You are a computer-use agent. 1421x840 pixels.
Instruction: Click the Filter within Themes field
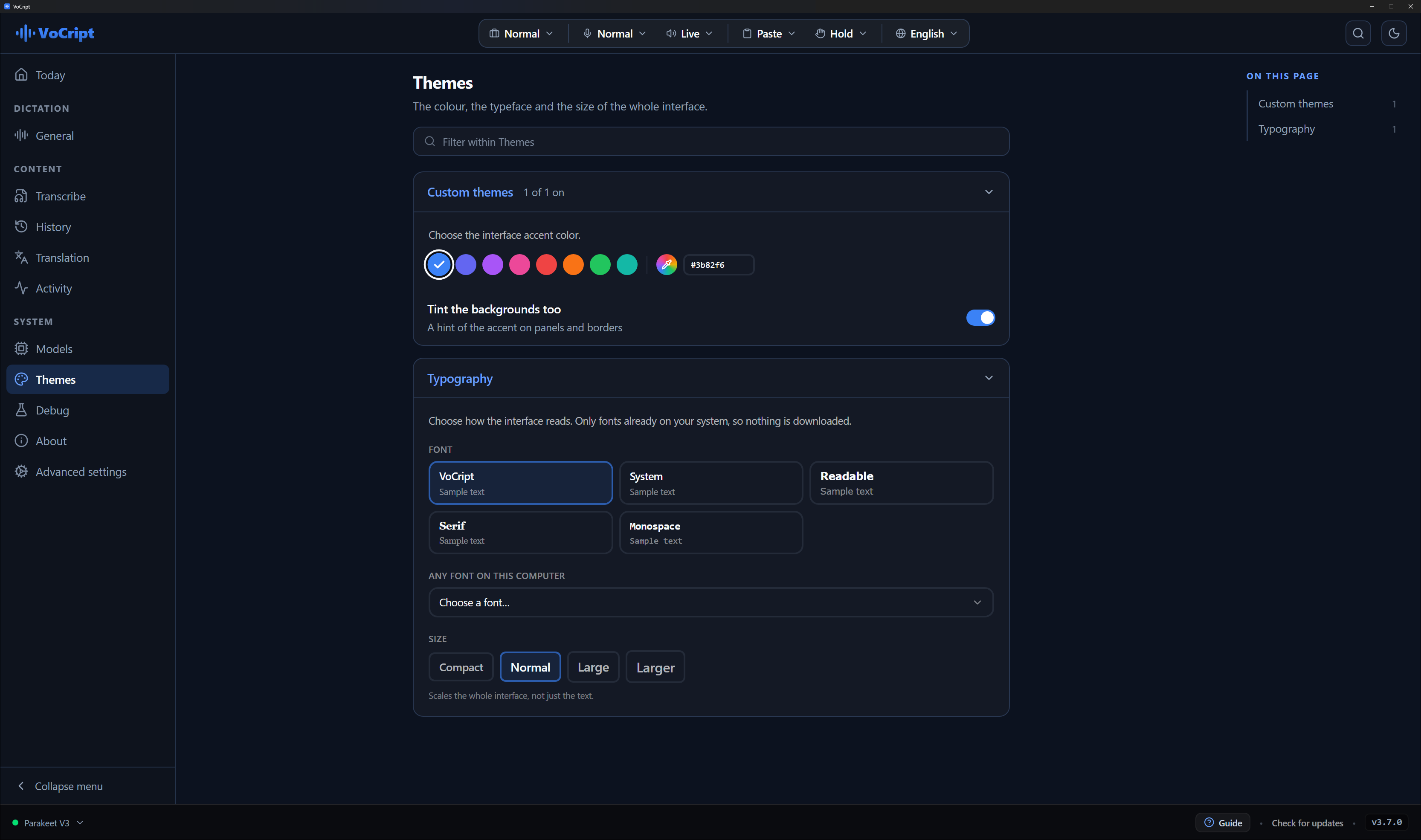710,142
